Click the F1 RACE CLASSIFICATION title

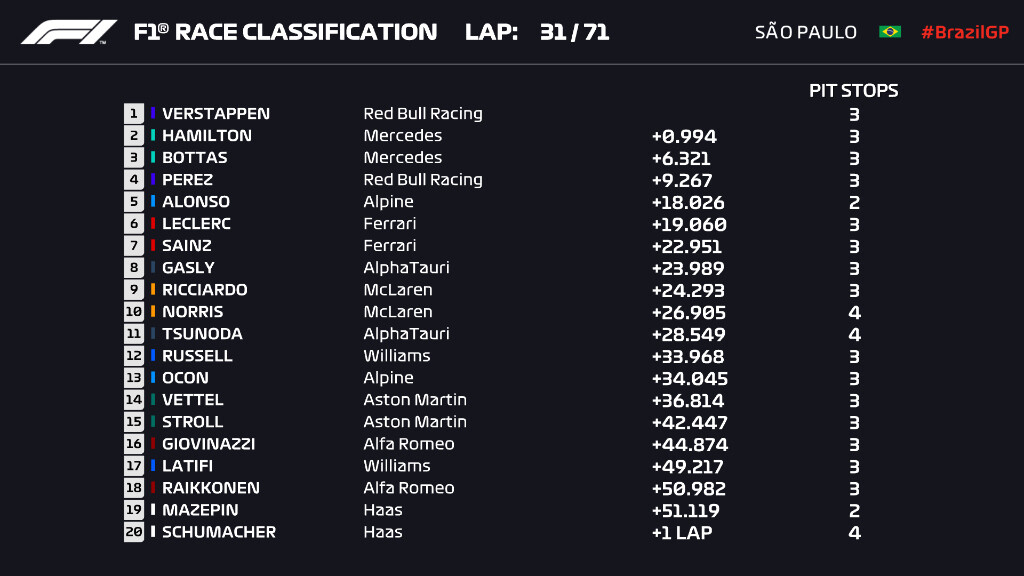(285, 32)
